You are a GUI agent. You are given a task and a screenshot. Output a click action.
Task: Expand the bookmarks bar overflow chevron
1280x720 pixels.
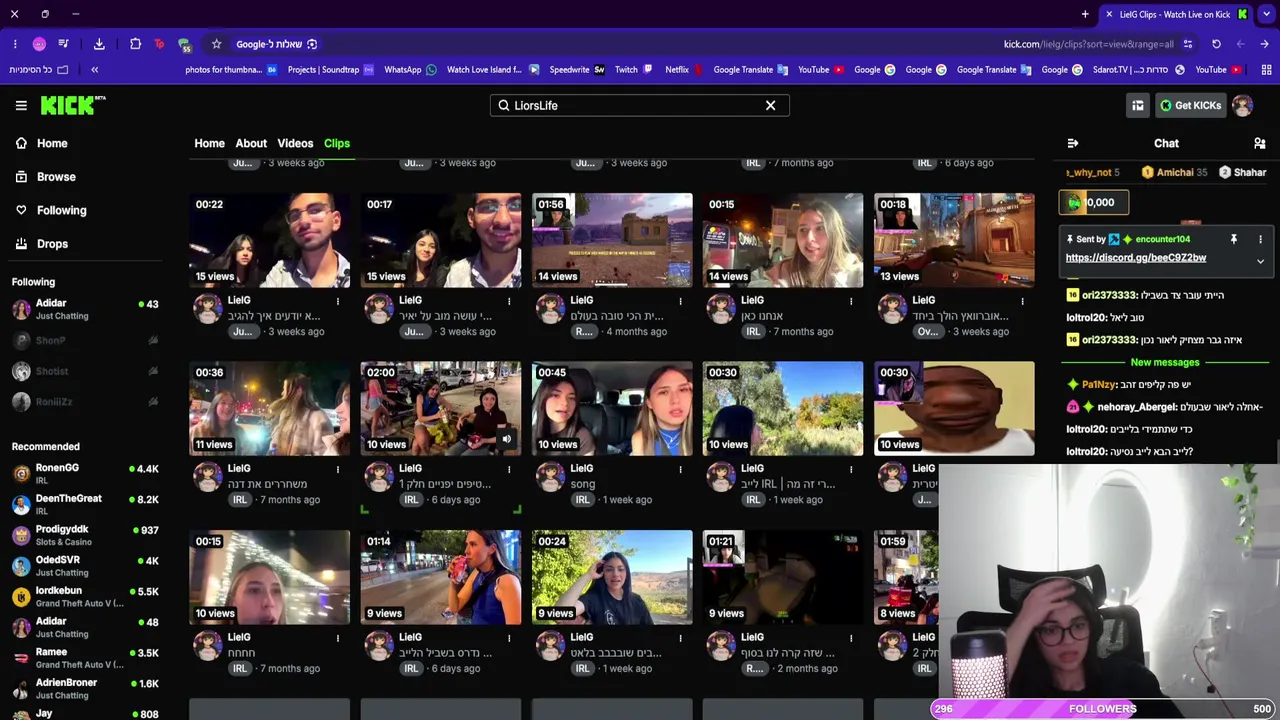click(94, 70)
